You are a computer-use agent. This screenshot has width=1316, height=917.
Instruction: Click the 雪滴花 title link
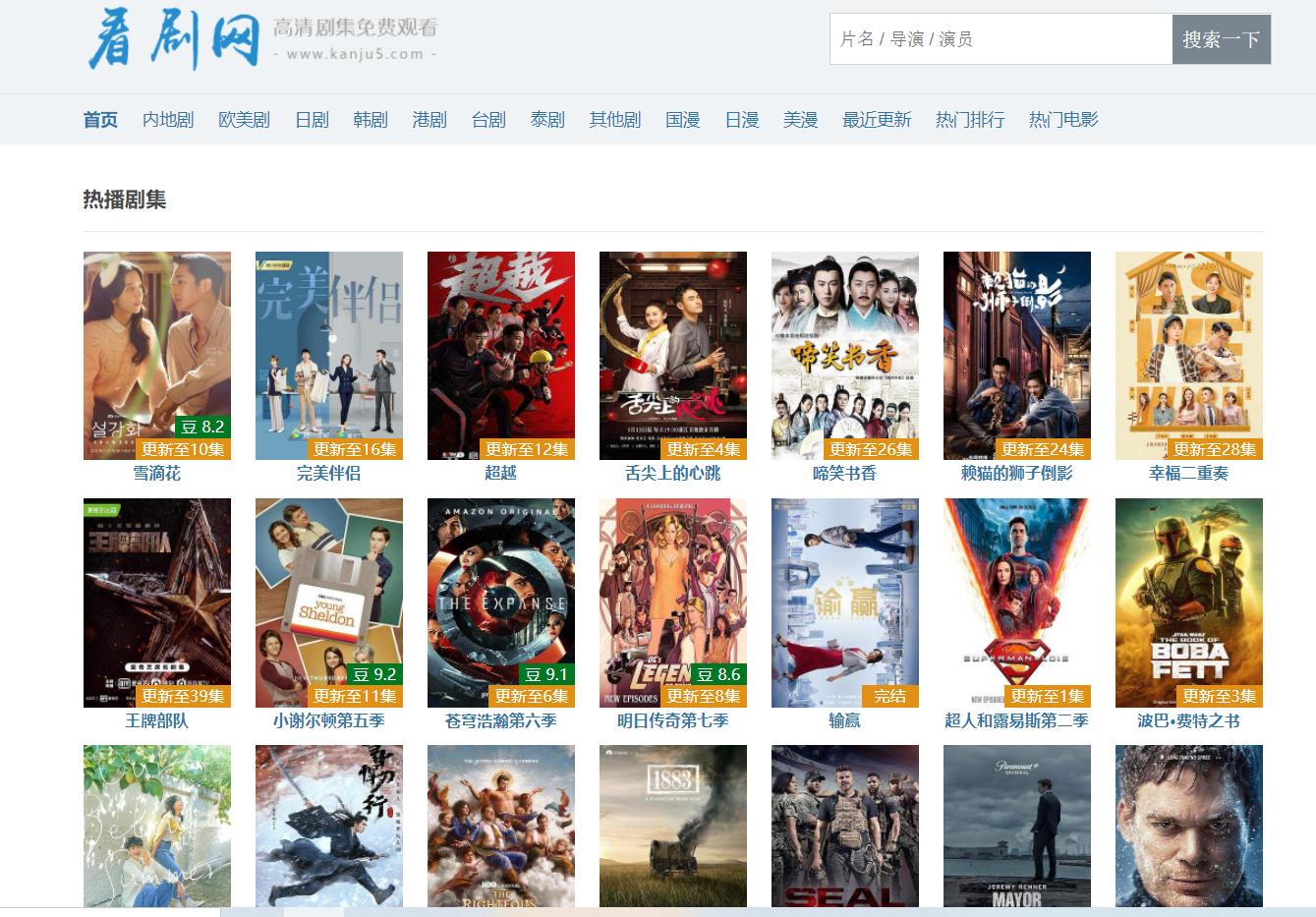click(157, 474)
